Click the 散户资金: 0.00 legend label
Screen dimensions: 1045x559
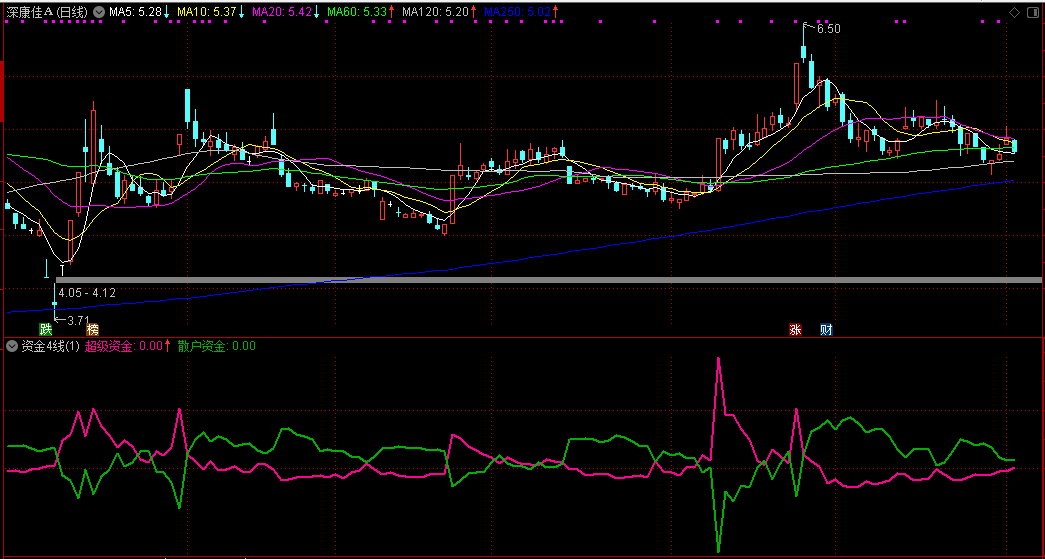click(x=217, y=346)
